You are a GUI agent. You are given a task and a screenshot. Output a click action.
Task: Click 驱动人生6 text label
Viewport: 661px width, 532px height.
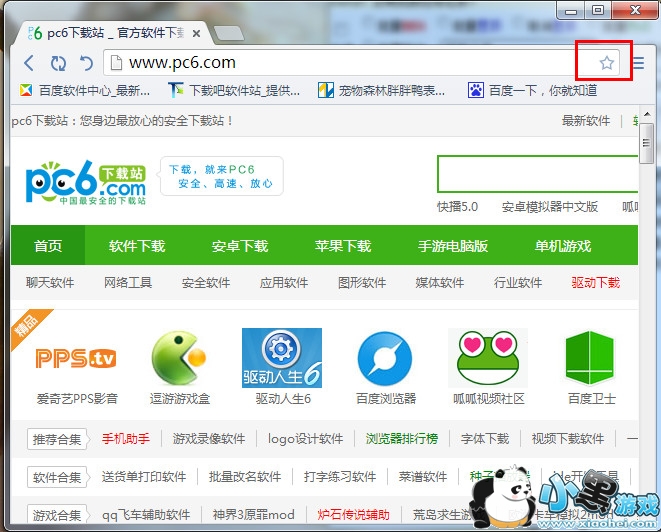[x=283, y=398]
